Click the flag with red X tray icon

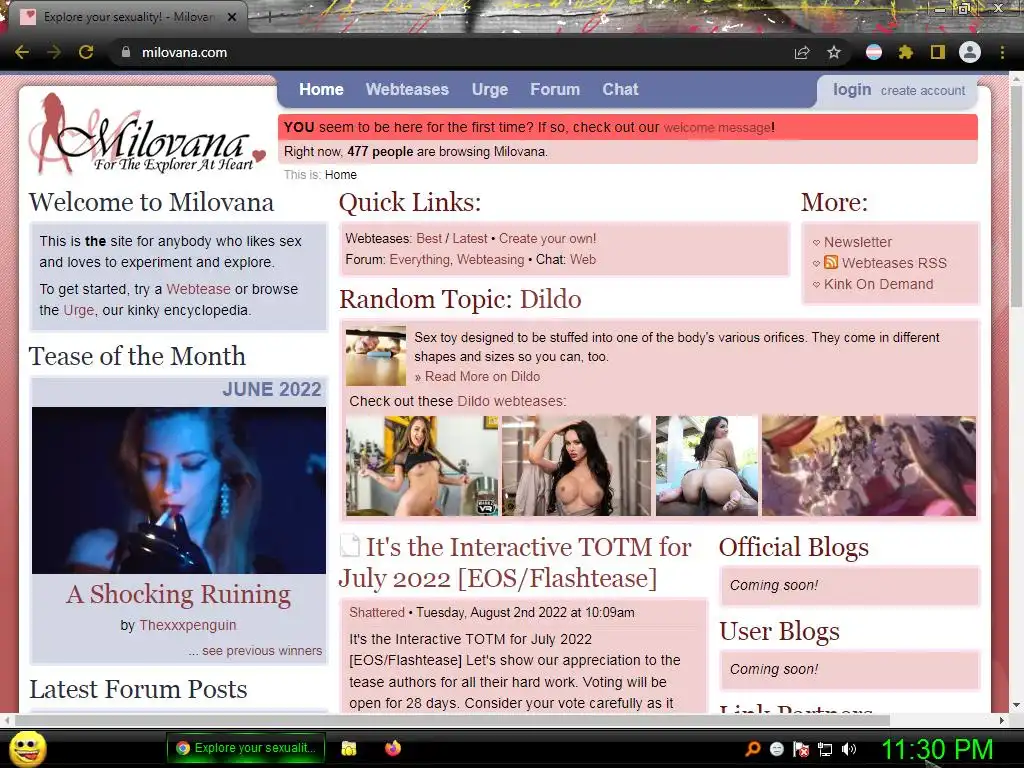(801, 749)
